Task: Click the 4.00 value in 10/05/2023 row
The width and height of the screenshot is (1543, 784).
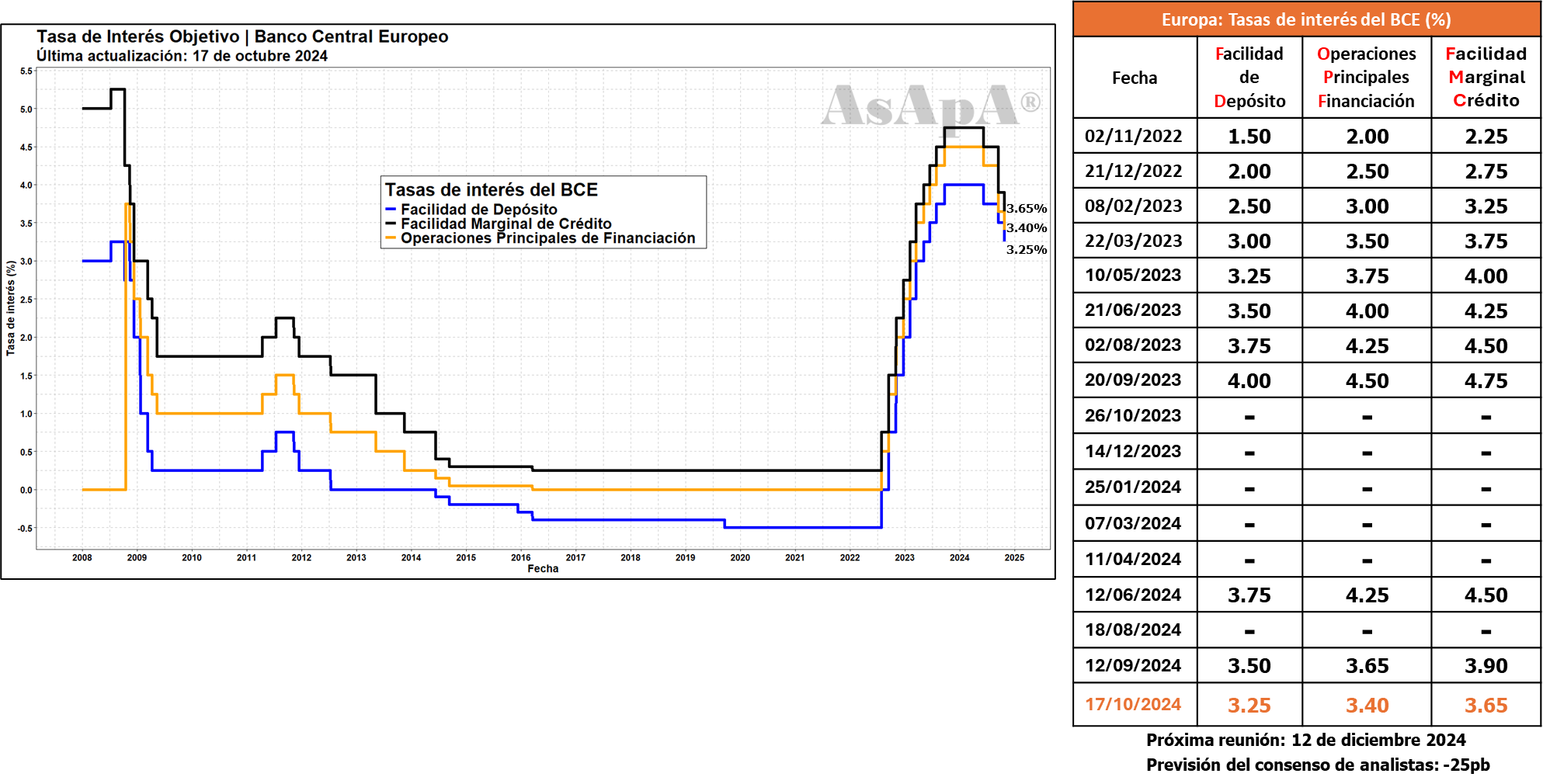Action: [x=1486, y=276]
